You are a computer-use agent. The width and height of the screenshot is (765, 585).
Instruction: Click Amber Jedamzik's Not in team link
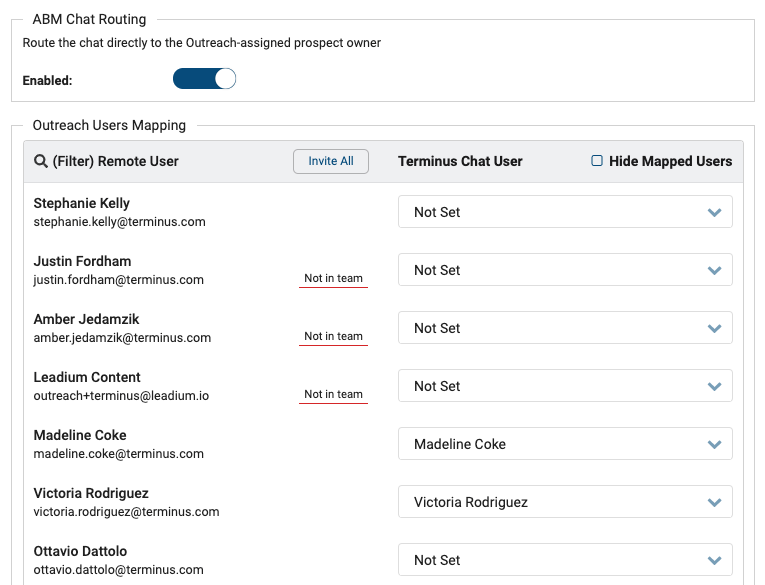click(x=333, y=336)
